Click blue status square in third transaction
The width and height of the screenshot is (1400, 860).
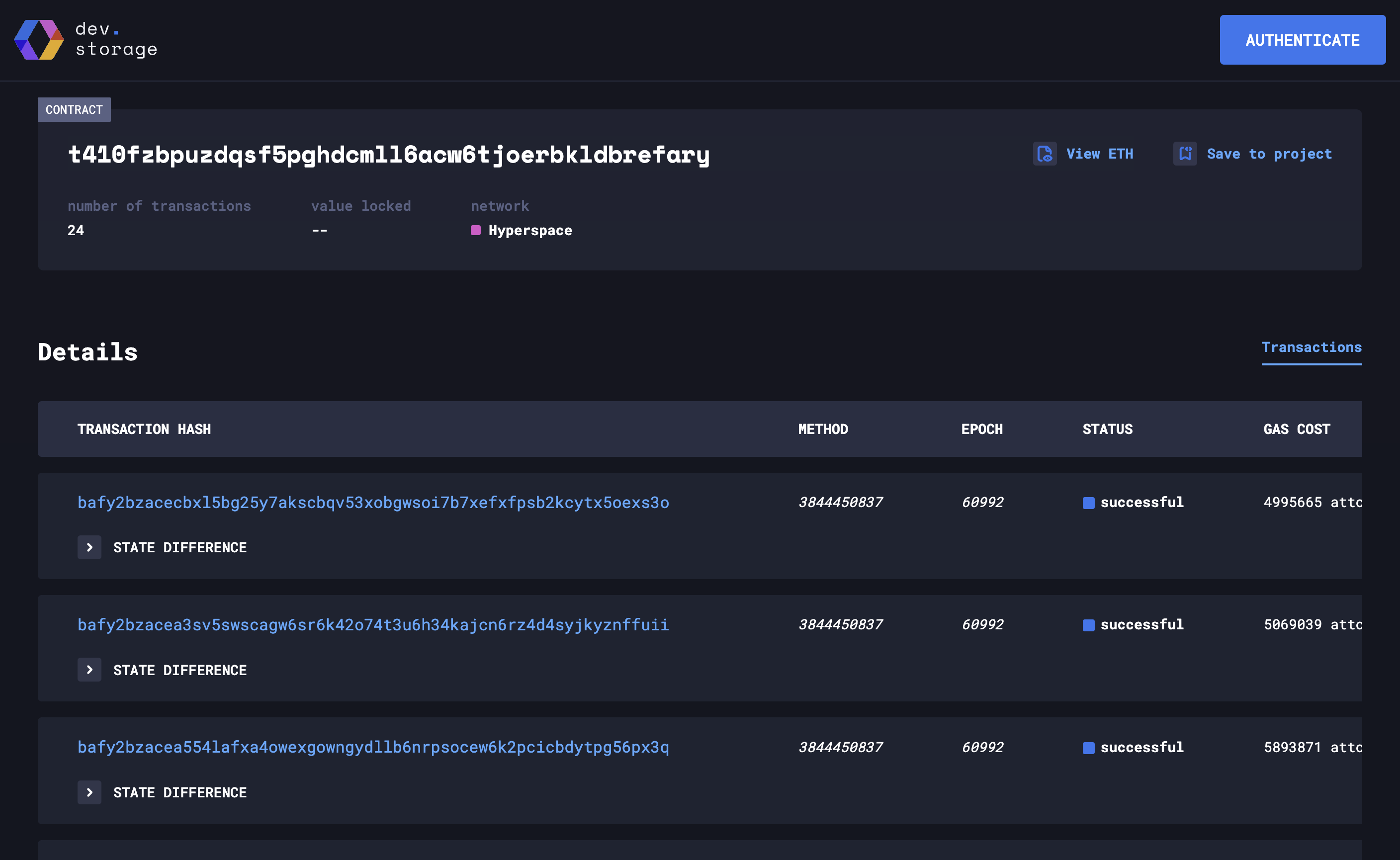(1088, 747)
